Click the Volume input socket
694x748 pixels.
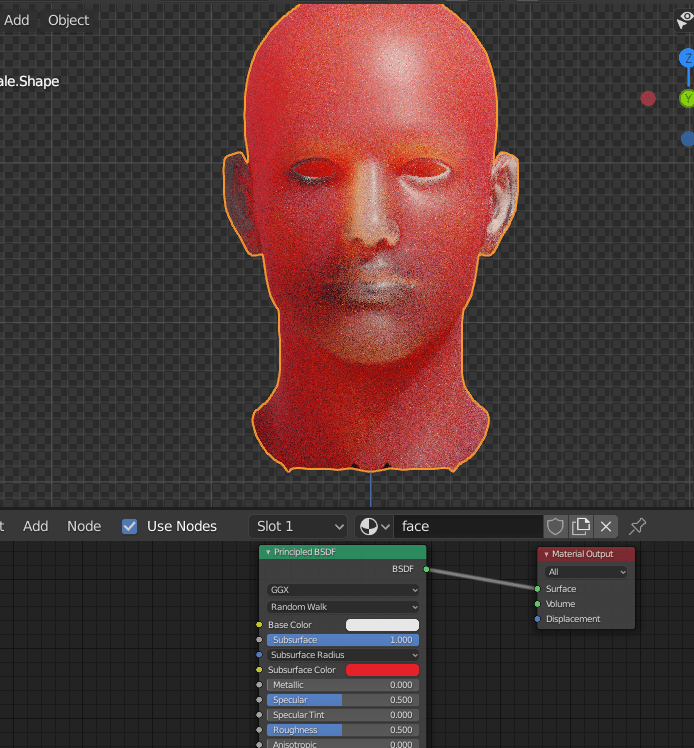538,604
